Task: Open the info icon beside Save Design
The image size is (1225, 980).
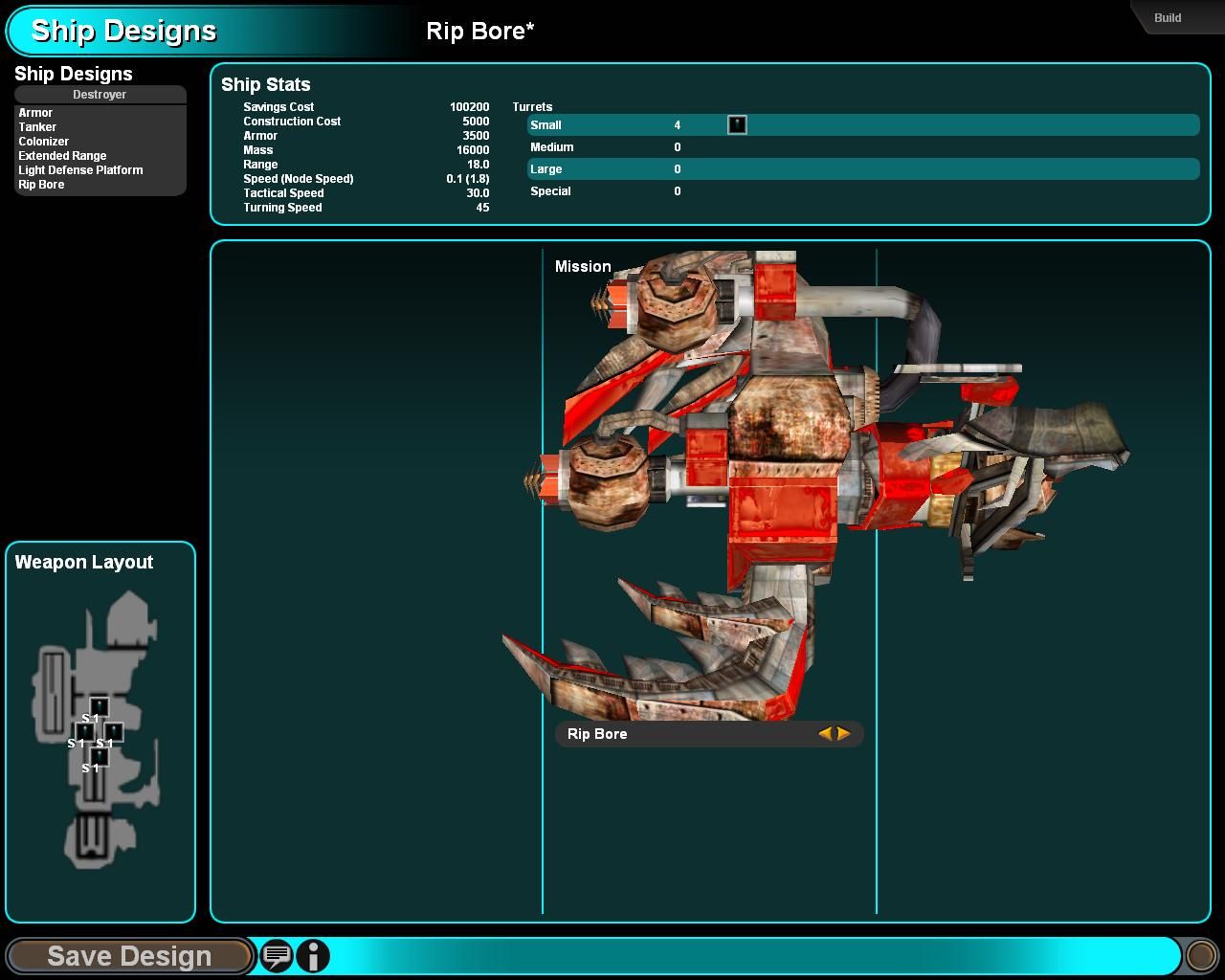Action: (313, 955)
